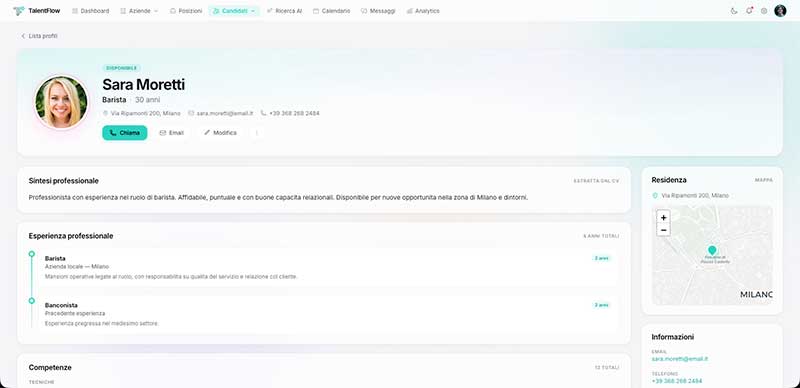Click the Residenza address pin icon
This screenshot has width=800, height=388.
point(655,196)
